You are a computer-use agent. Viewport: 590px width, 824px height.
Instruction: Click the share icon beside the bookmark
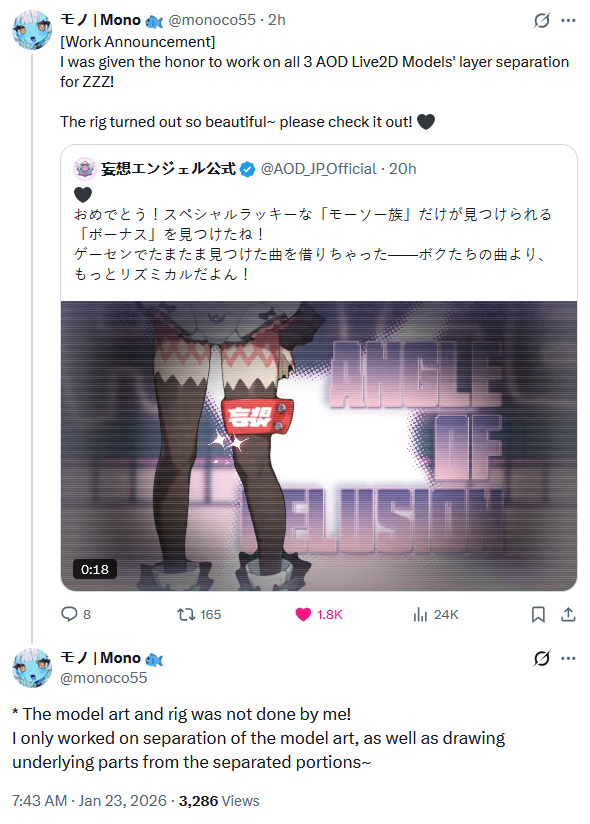[x=568, y=614]
